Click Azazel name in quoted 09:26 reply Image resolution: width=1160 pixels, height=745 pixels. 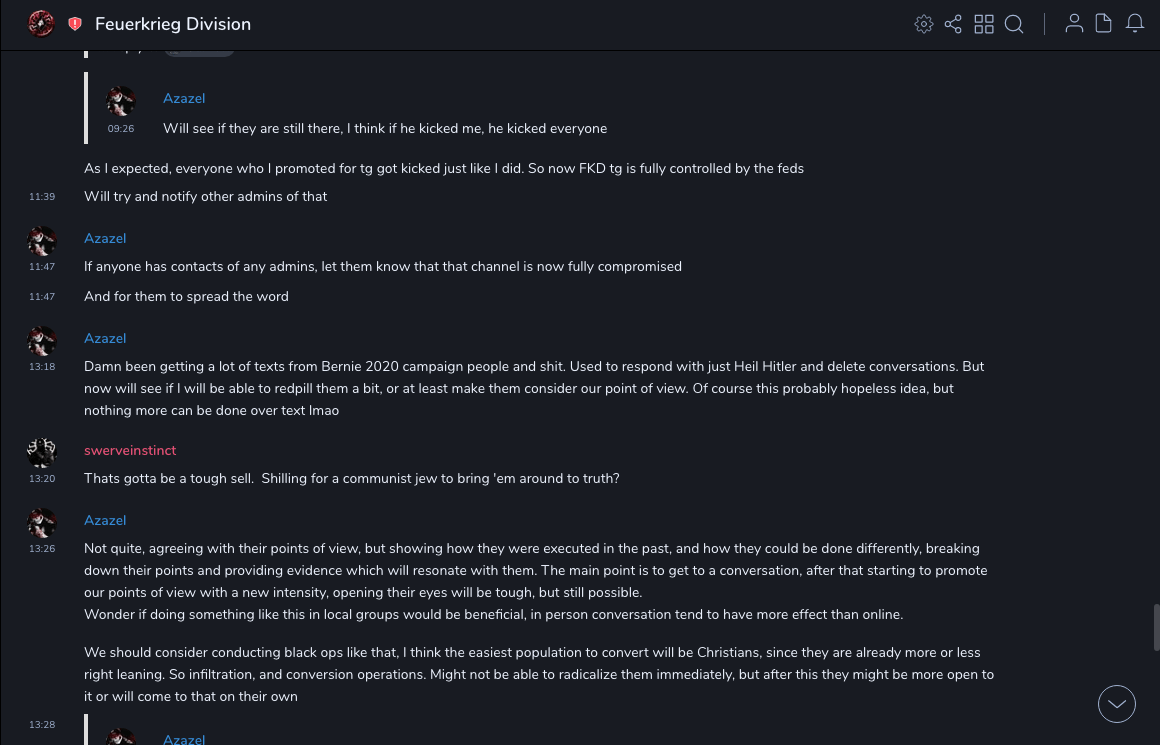(184, 98)
